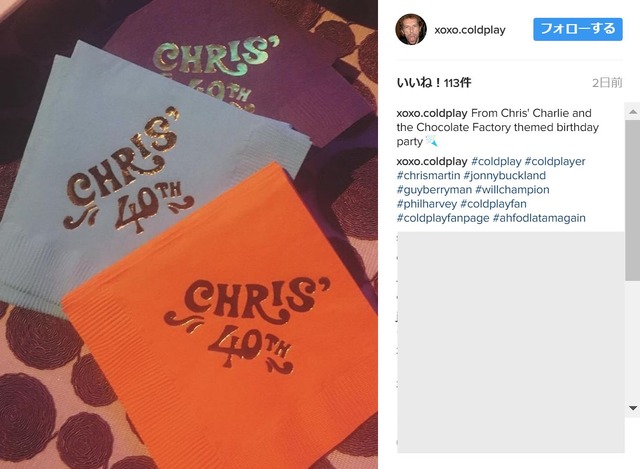Click the comments scrollbar down arrow
The image size is (640, 469).
pos(633,408)
